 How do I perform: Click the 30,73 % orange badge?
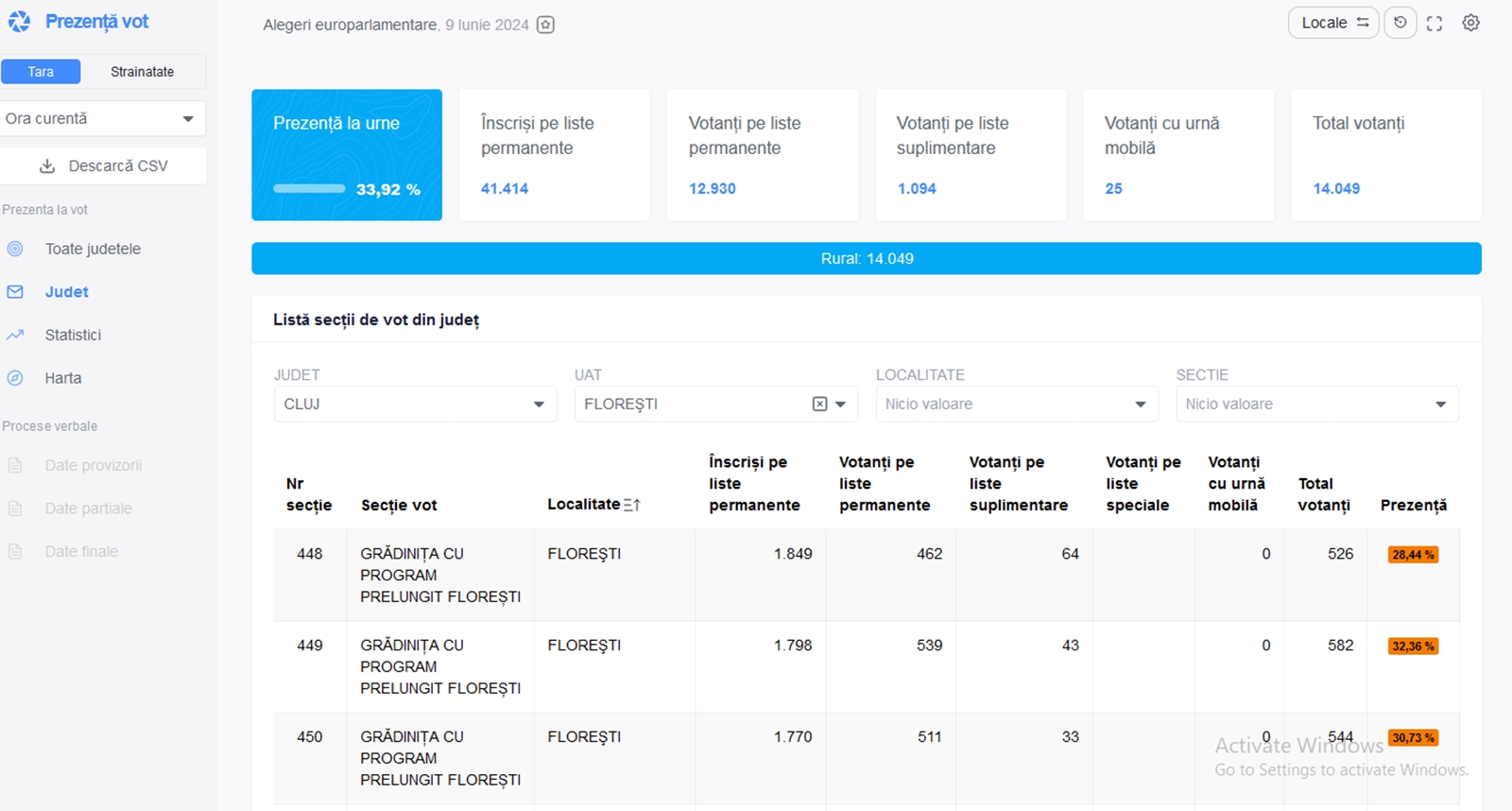[x=1413, y=738]
